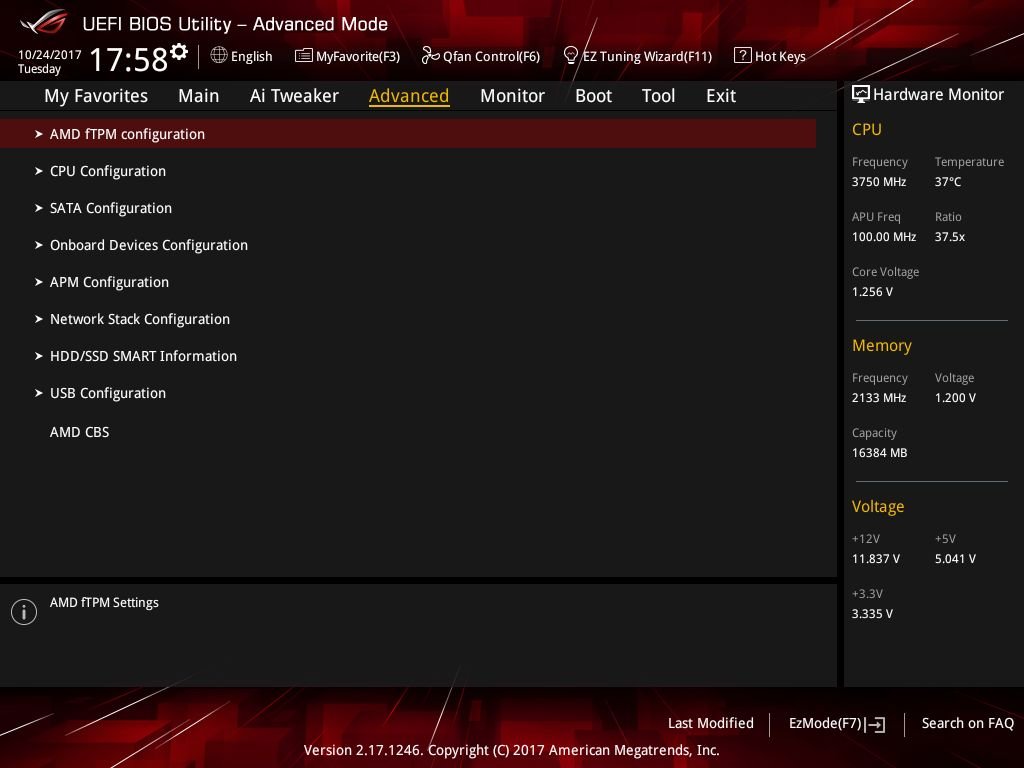Screen dimensions: 1024x768
Task: Expand AMD fTPM configuration arrow
Action: 39,134
